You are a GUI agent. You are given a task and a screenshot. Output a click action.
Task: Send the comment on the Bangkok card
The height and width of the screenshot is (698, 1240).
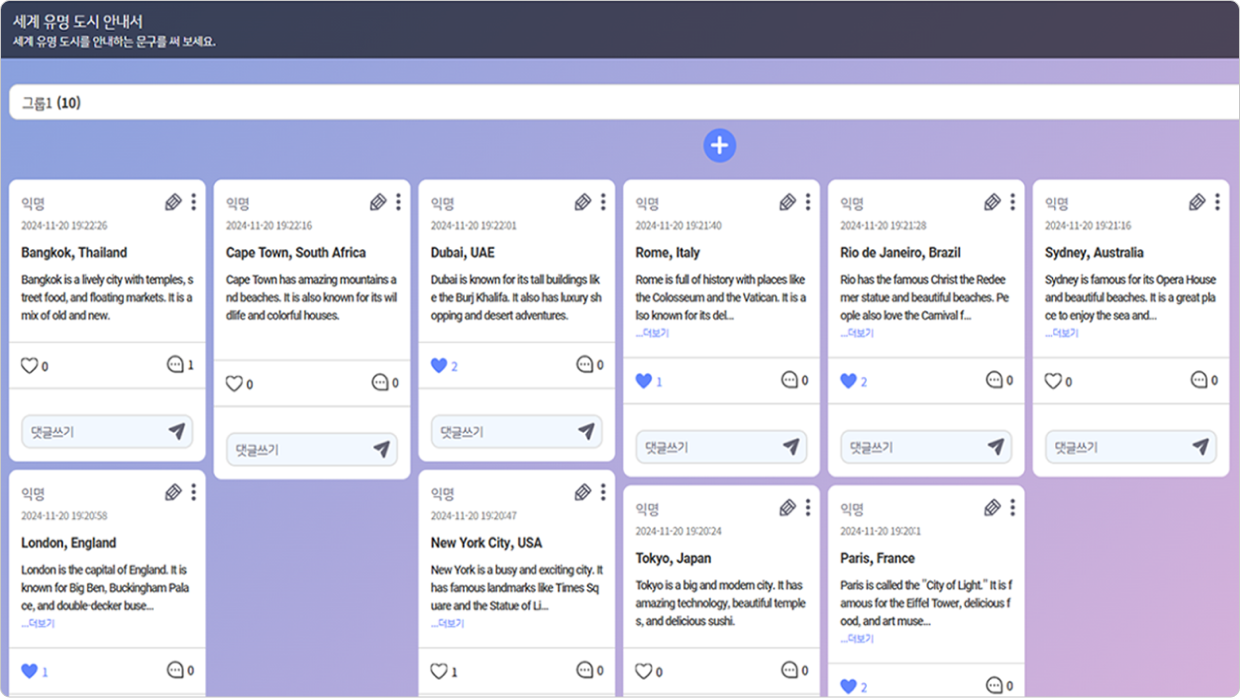[177, 432]
